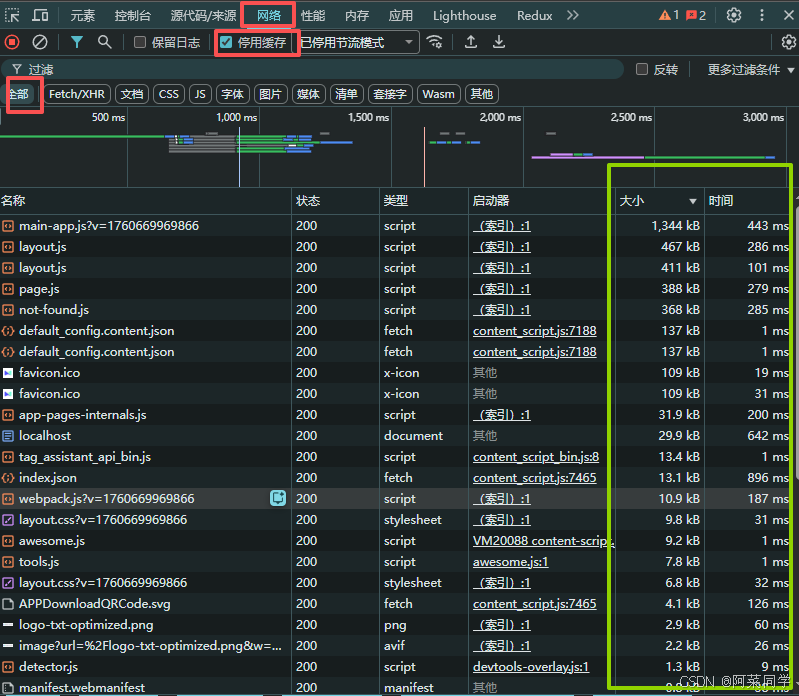The width and height of the screenshot is (799, 696).
Task: Select 网络 tab
Action: point(269,16)
